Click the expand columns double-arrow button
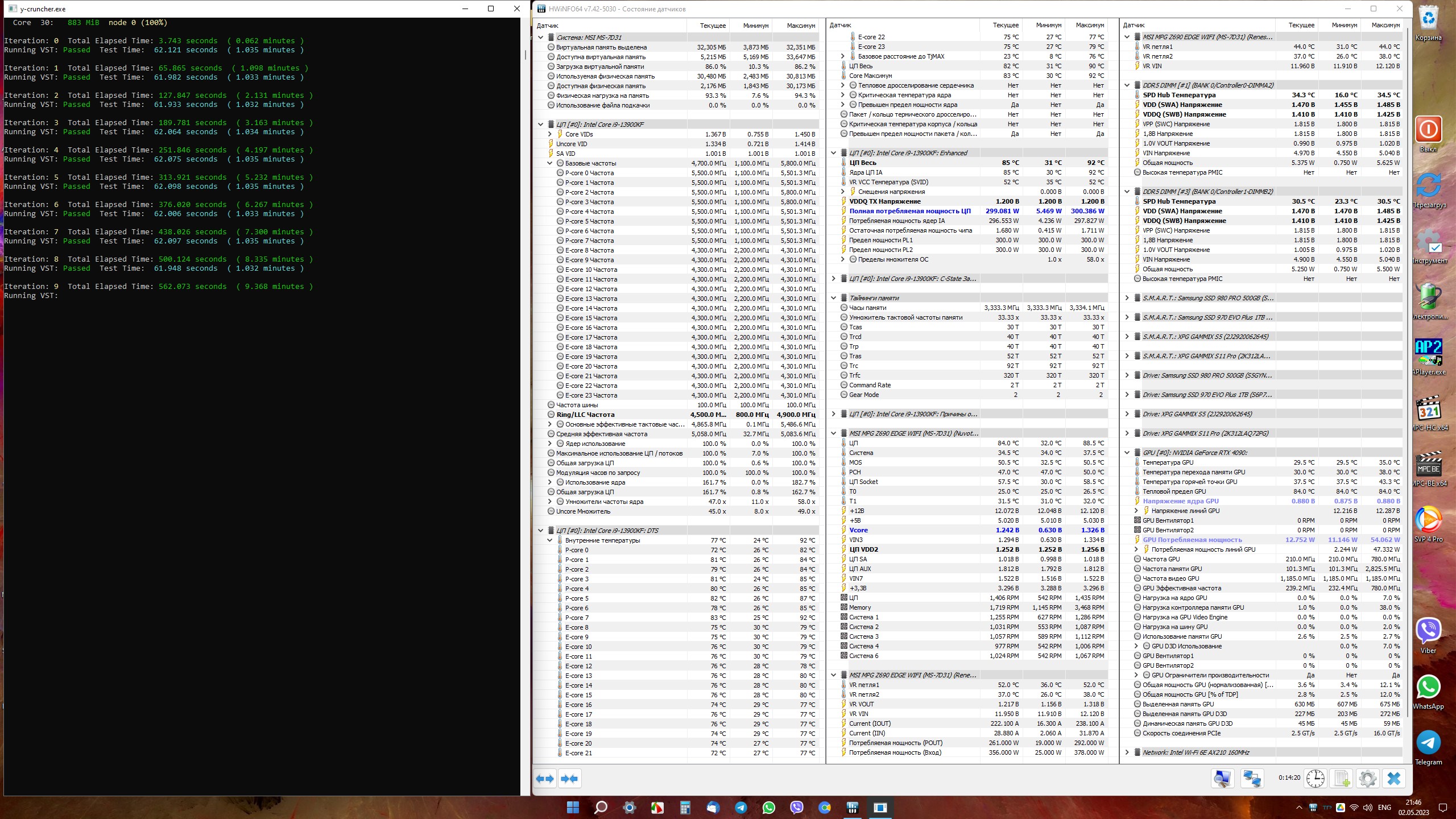 (545, 779)
